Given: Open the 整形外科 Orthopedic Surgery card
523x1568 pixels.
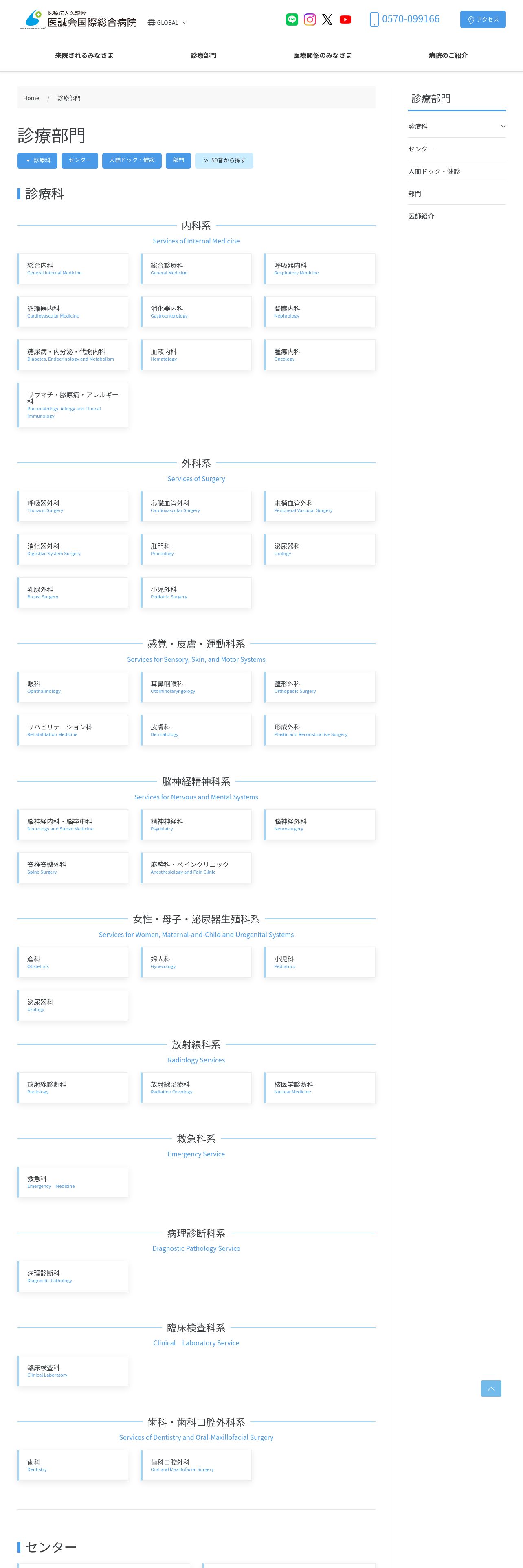Looking at the screenshot, I should 320,687.
